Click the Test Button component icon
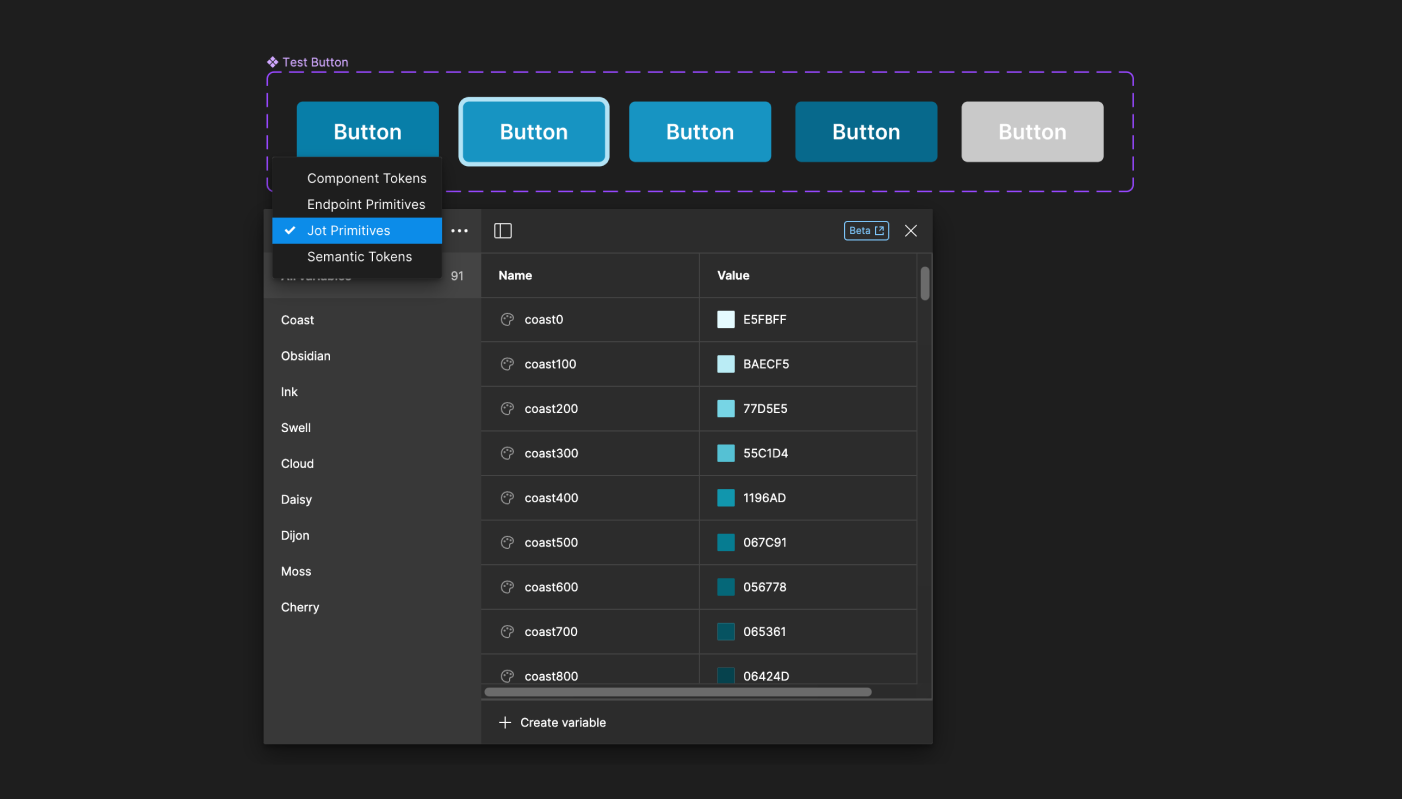The image size is (1402, 799). (x=273, y=62)
